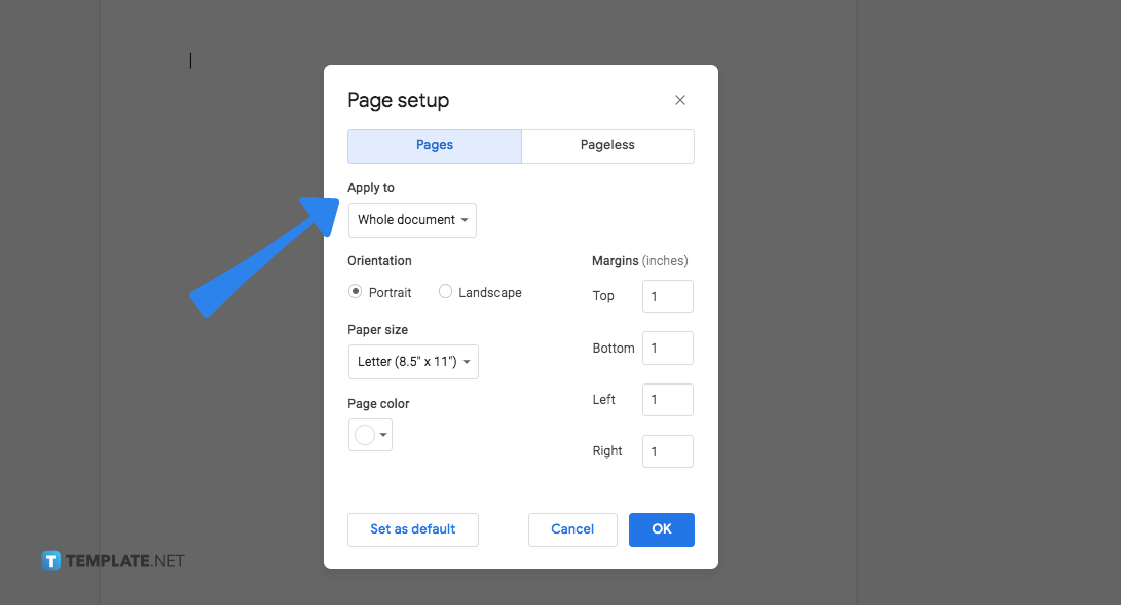Screen dimensions: 1121x605
Task: Select the Right margin input field
Action: click(x=667, y=451)
